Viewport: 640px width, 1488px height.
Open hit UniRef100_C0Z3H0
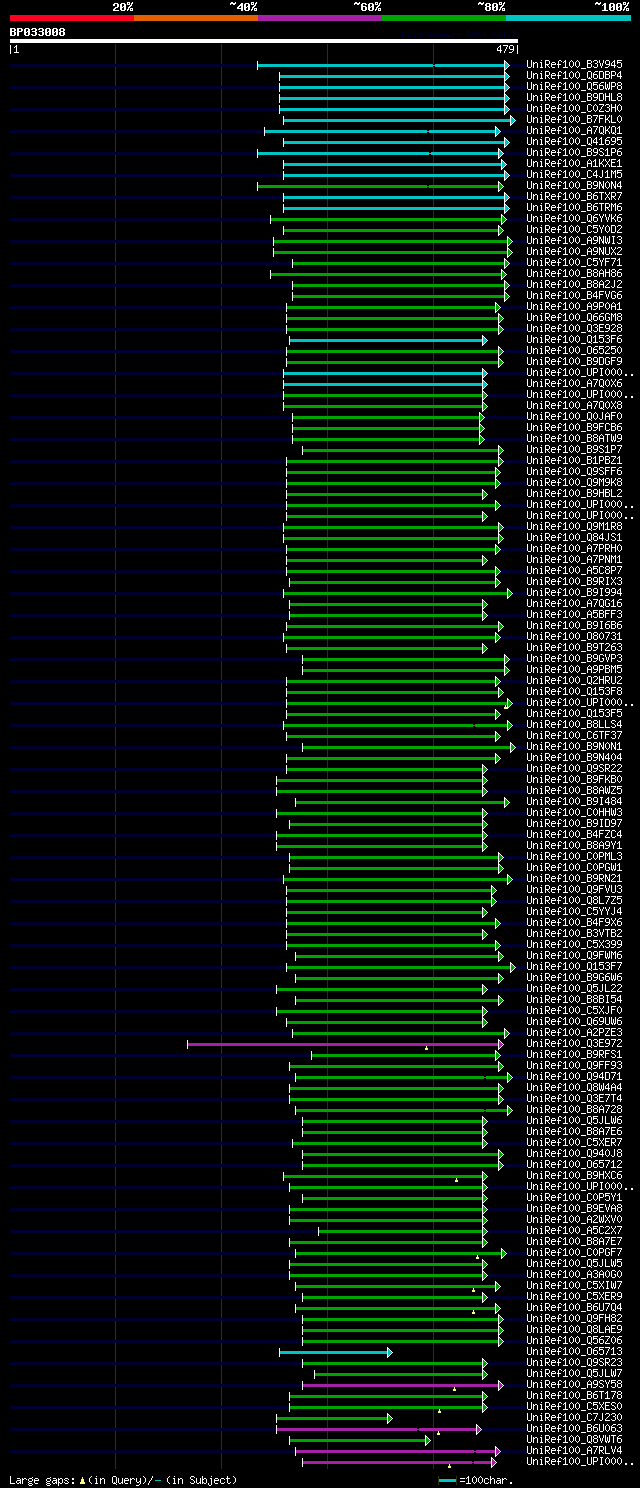(574, 109)
